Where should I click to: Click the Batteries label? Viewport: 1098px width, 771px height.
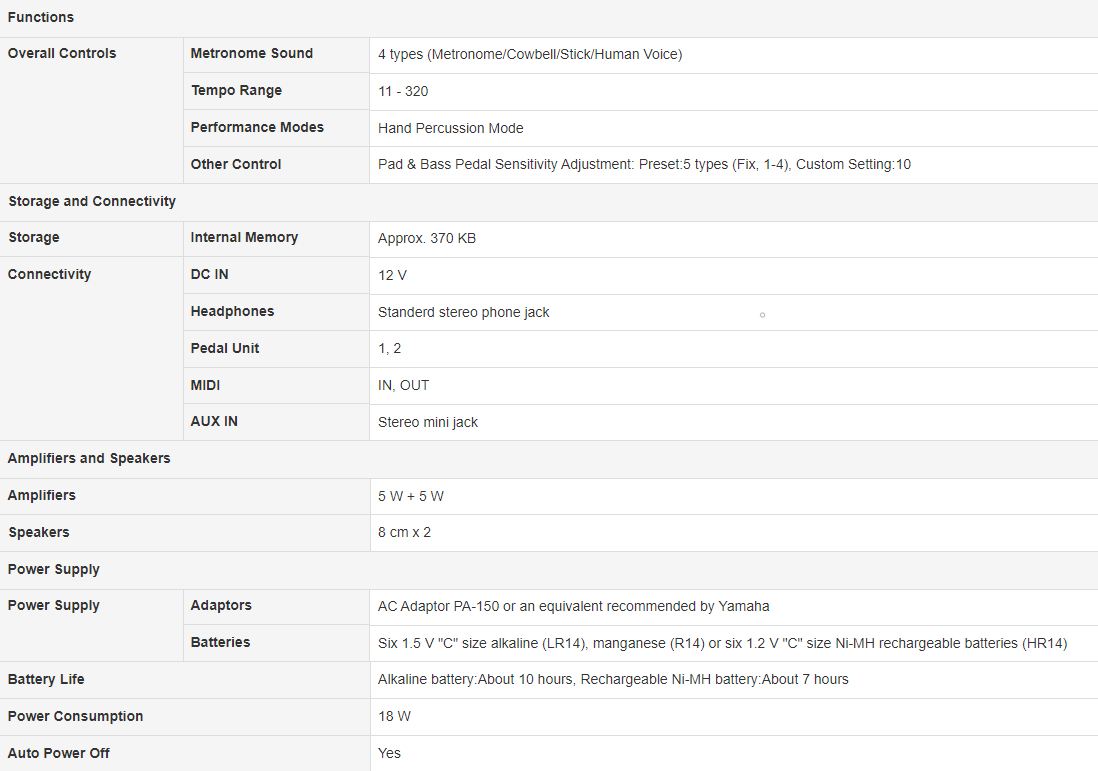pyautogui.click(x=220, y=642)
